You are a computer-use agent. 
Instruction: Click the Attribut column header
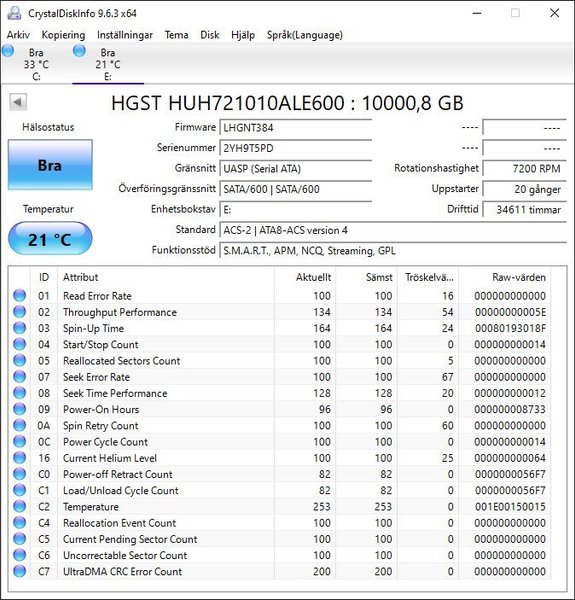(x=166, y=277)
